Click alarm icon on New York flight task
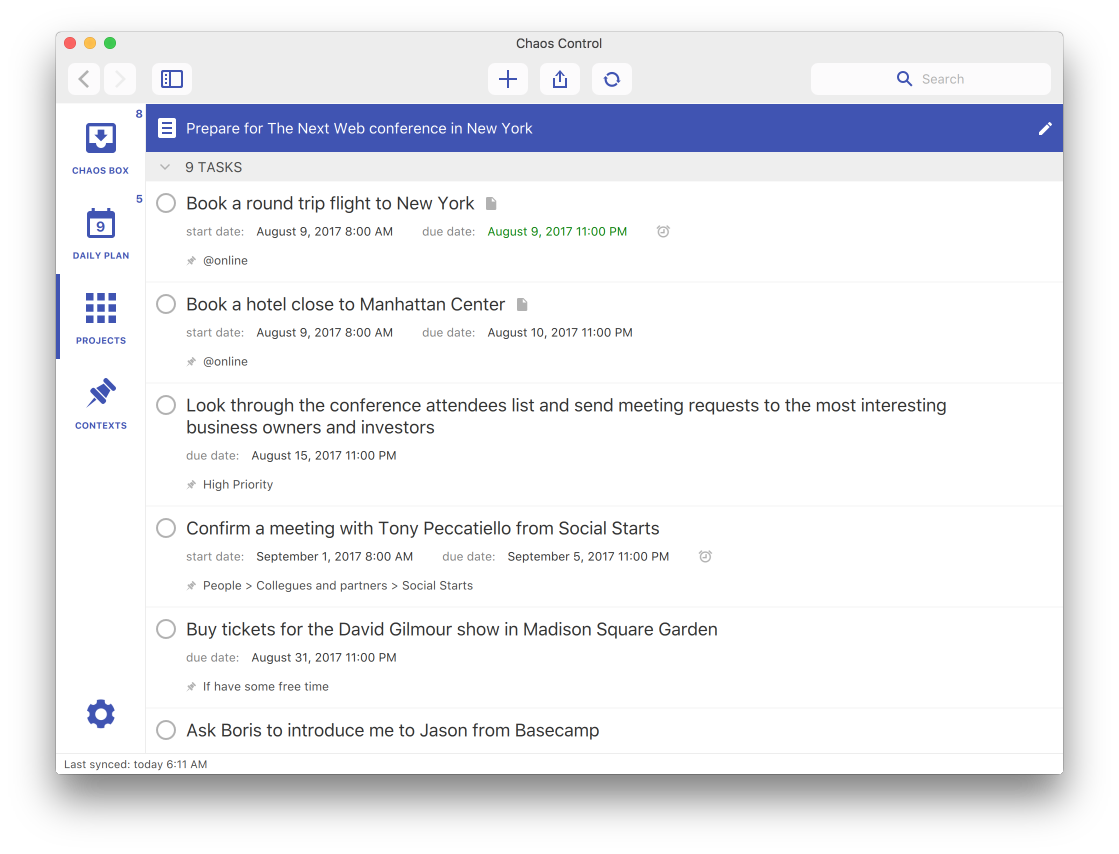 [x=663, y=231]
